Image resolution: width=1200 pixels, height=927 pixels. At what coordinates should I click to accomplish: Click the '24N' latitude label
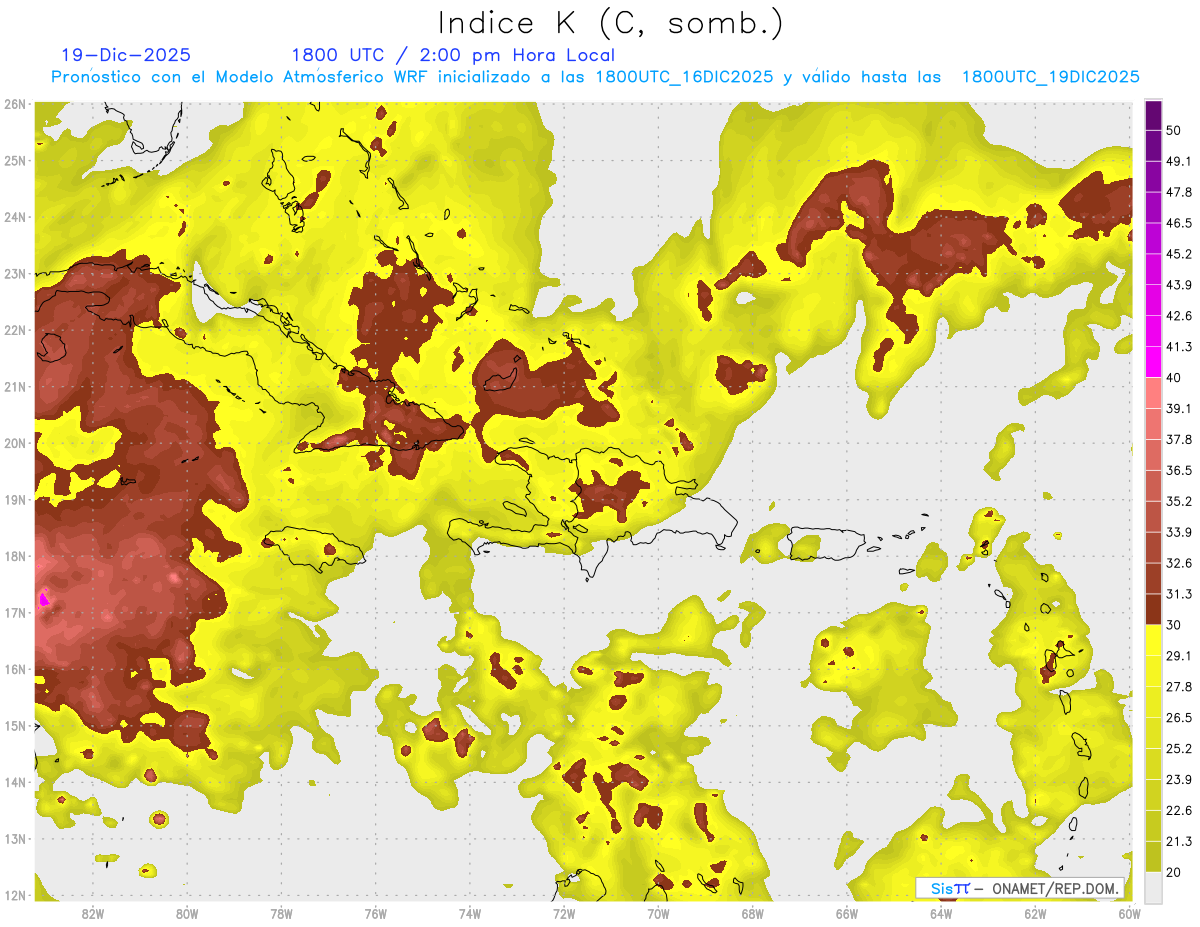point(15,217)
